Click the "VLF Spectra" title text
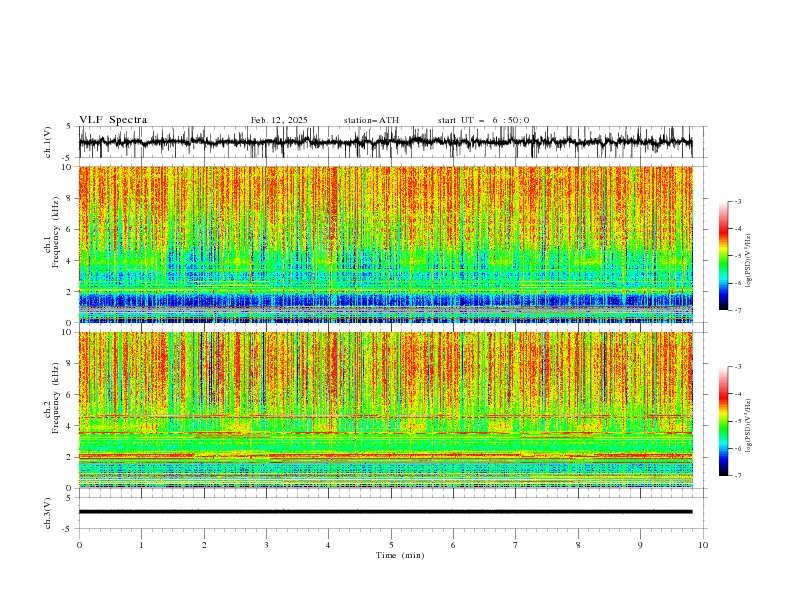792x612 pixels. [x=113, y=120]
